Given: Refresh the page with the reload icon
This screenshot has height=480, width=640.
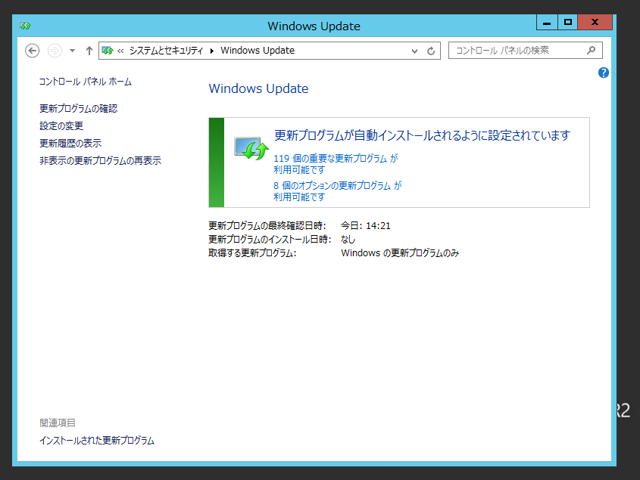Looking at the screenshot, I should coord(431,51).
